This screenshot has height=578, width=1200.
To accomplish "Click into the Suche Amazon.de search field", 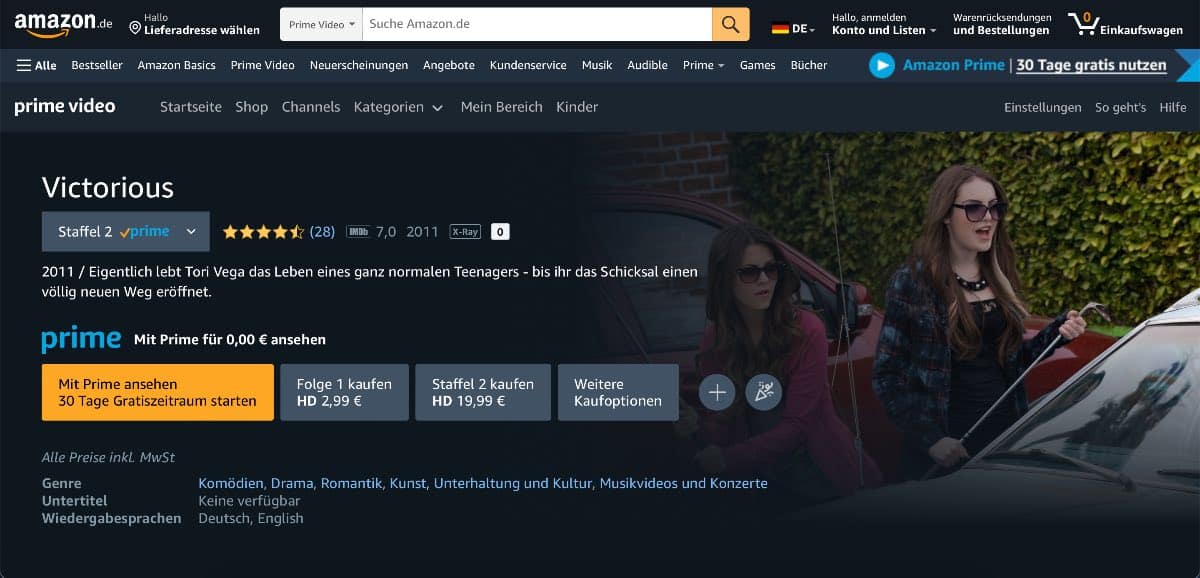I will pos(536,24).
